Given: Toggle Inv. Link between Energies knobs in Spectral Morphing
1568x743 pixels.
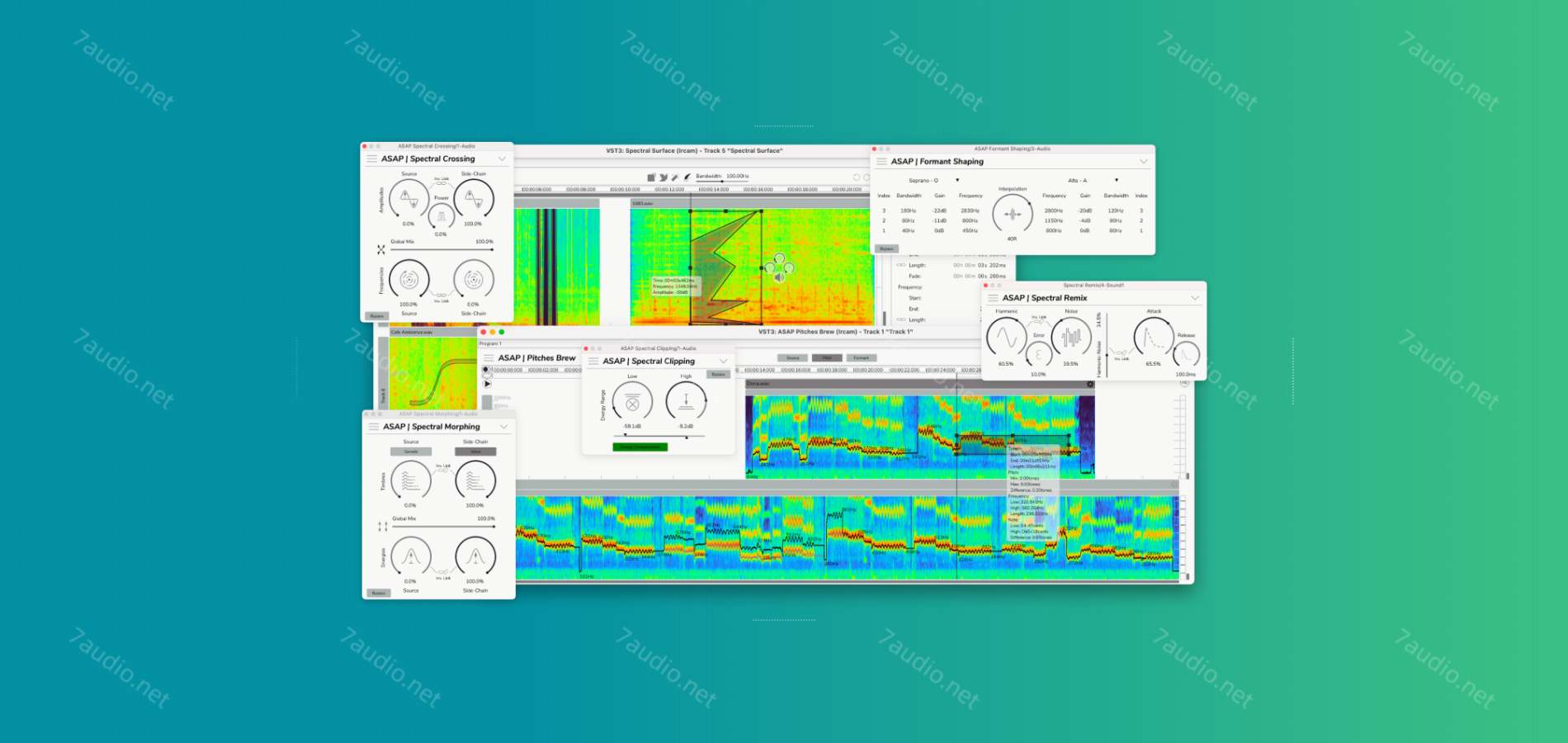Looking at the screenshot, I should 443,574.
